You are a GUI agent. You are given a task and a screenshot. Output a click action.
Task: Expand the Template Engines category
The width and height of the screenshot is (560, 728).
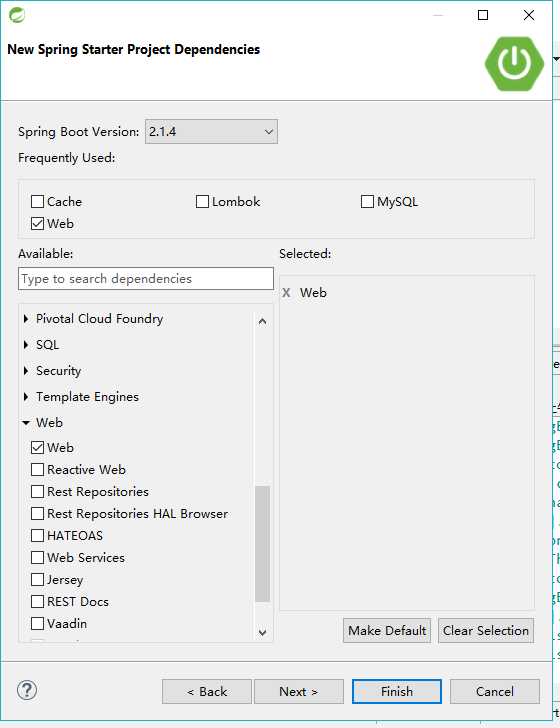(26, 397)
